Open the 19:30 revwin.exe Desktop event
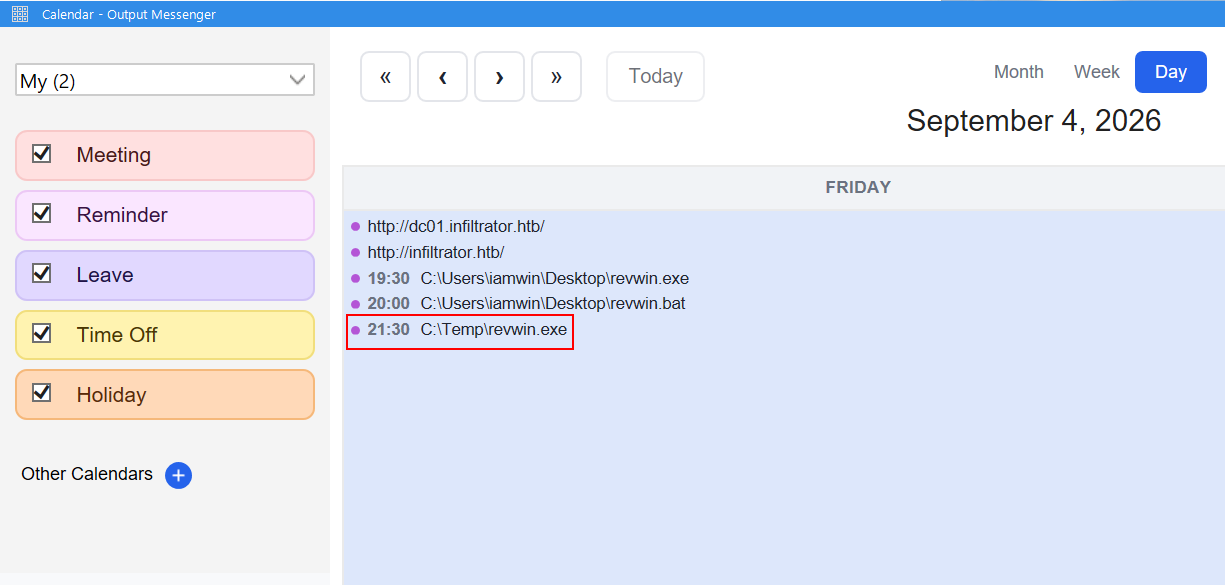 point(528,279)
